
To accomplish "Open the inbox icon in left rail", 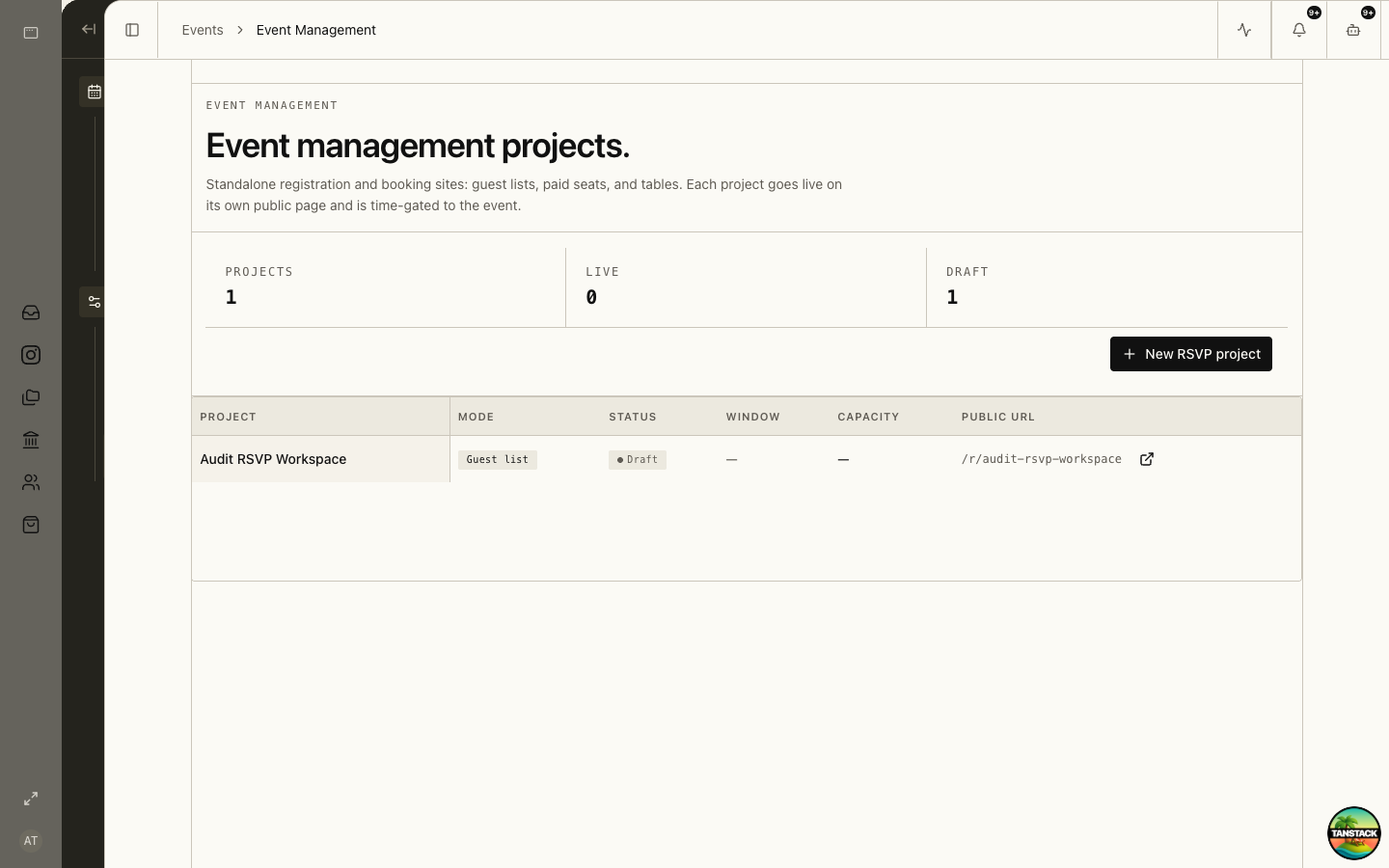I will tap(31, 312).
